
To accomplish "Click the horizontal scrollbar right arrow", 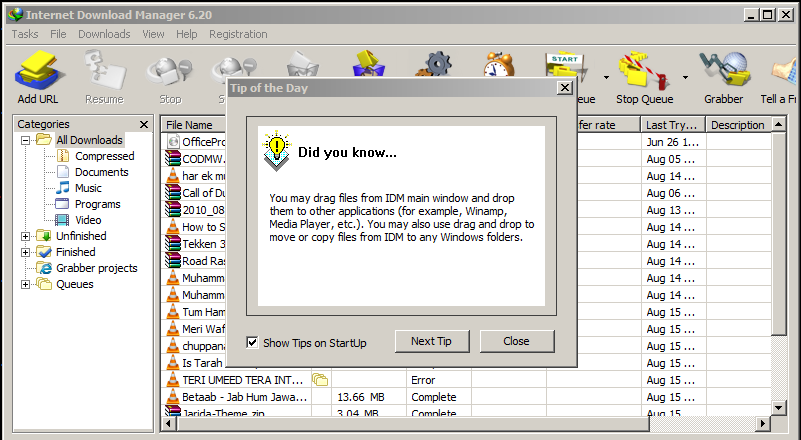I will pyautogui.click(x=763, y=423).
